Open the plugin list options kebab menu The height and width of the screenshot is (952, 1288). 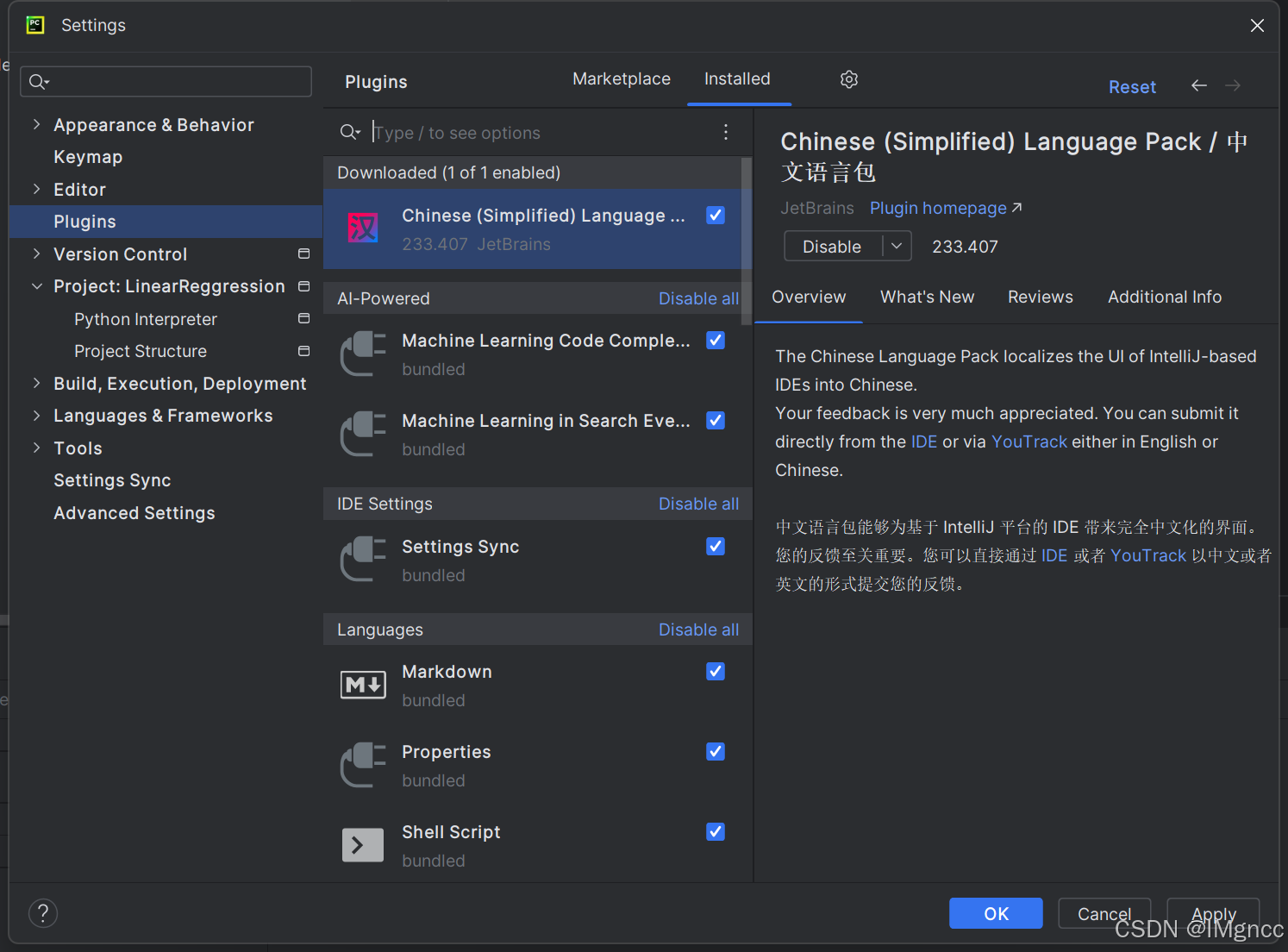[726, 132]
